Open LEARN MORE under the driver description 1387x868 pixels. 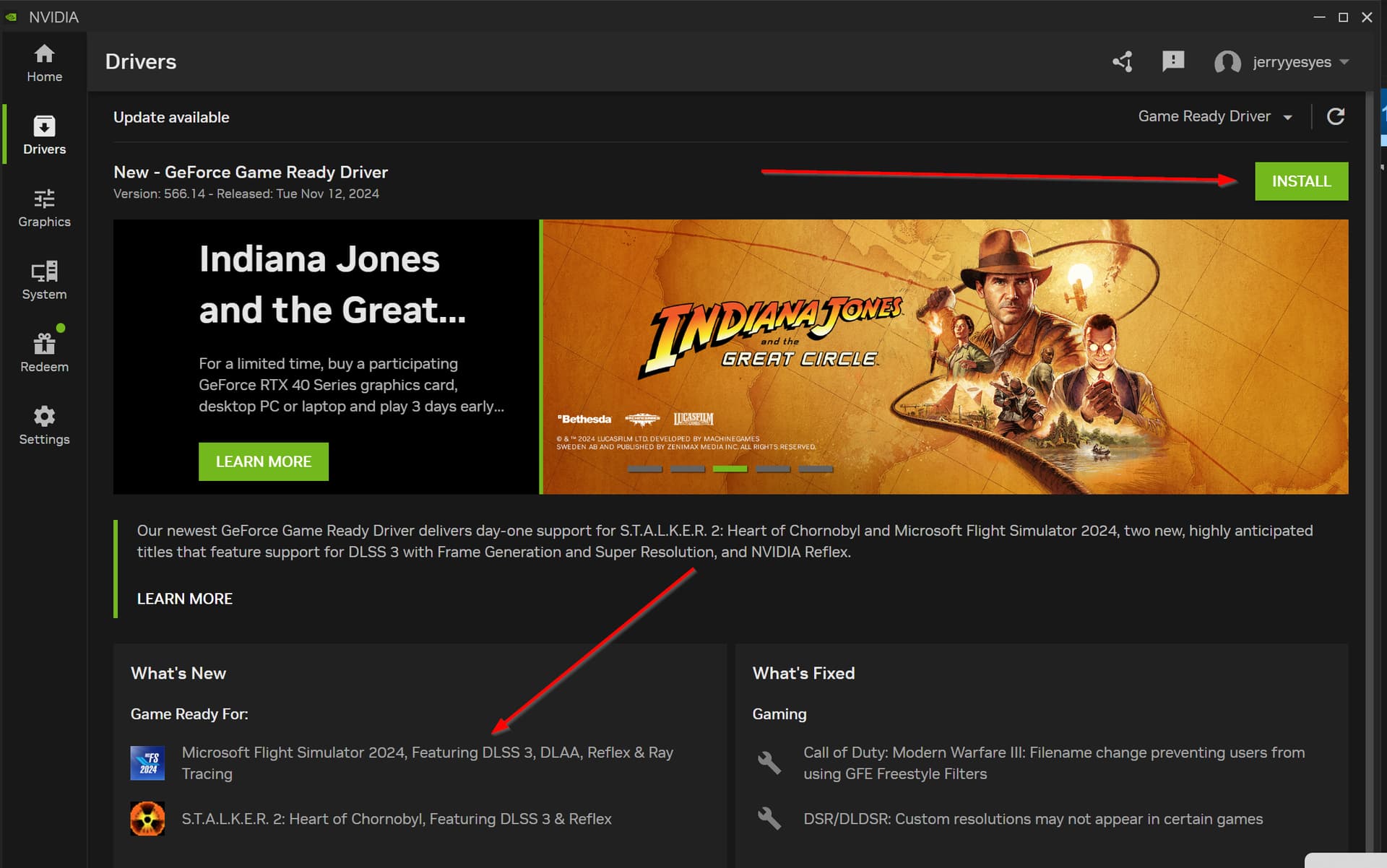click(184, 598)
